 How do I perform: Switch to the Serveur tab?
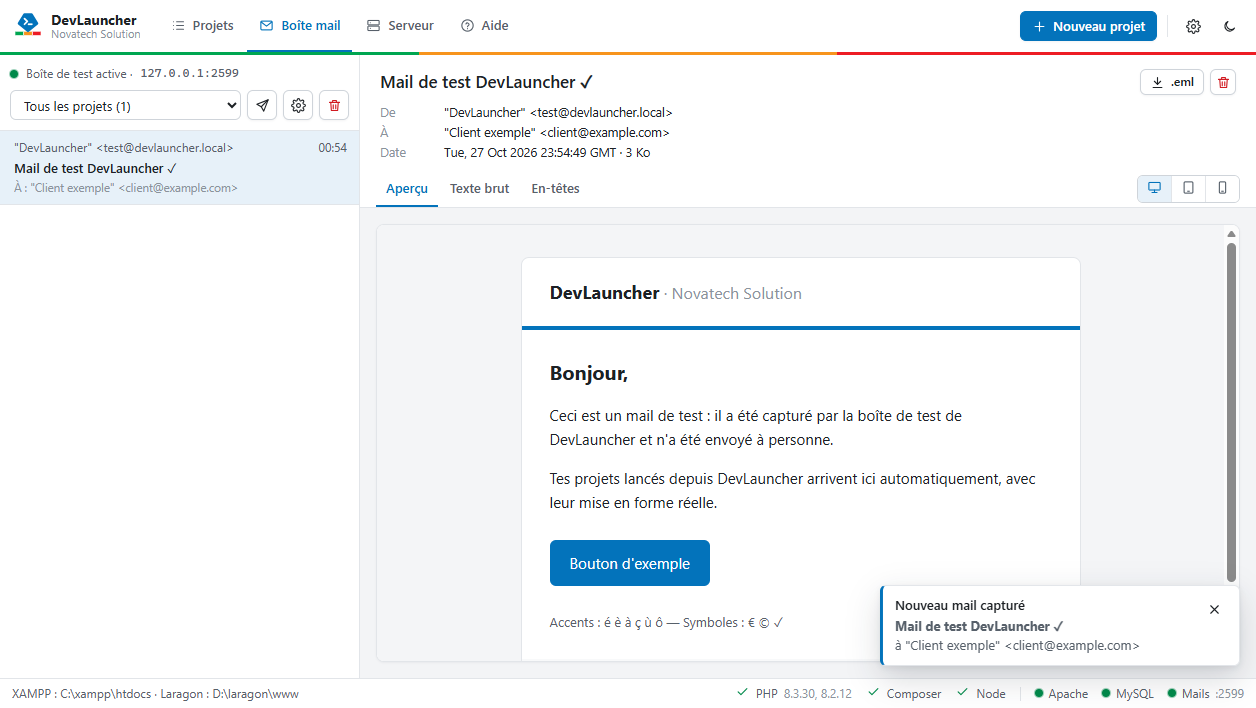coord(400,26)
